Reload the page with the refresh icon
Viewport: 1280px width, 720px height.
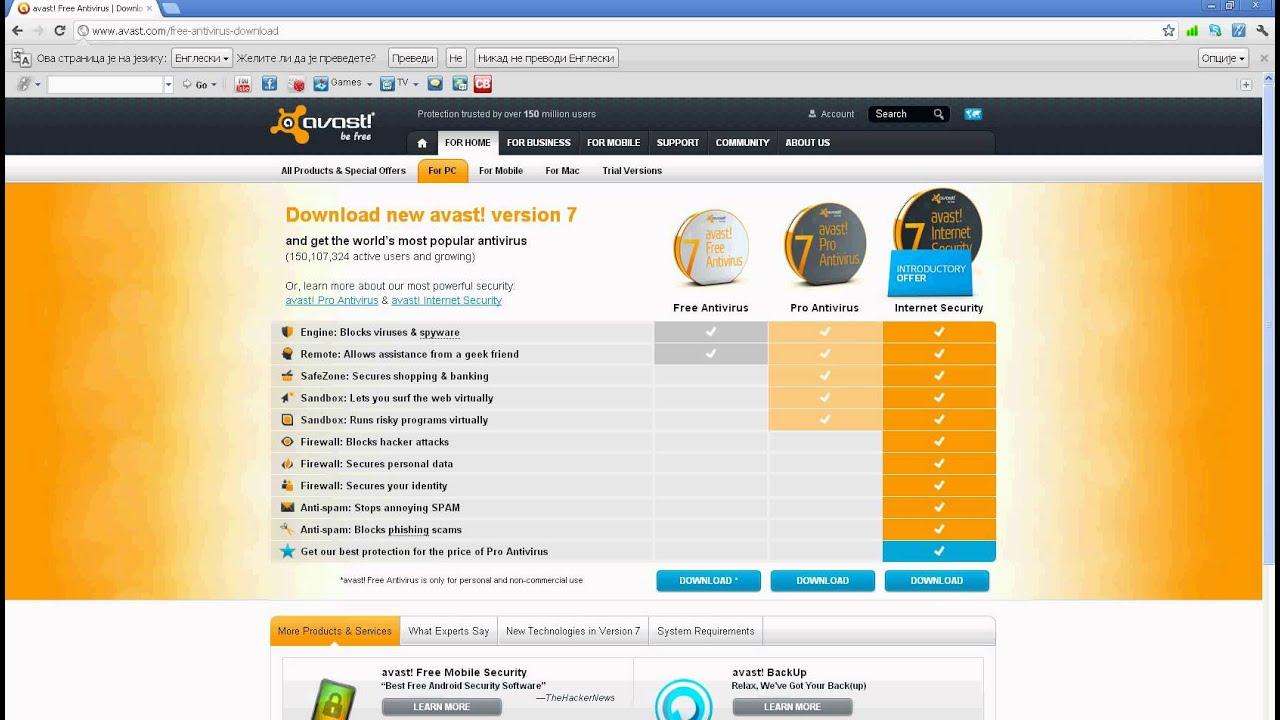click(60, 31)
